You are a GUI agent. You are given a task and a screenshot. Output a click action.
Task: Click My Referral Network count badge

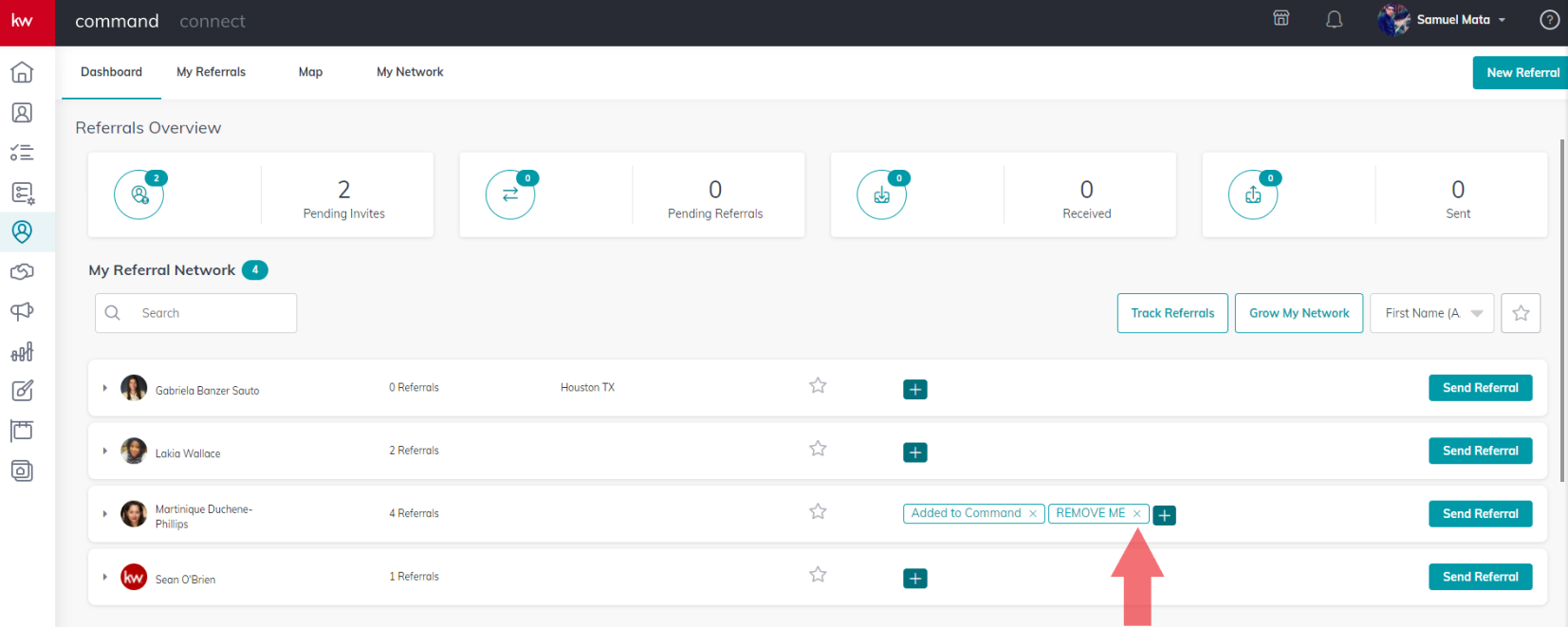tap(254, 270)
